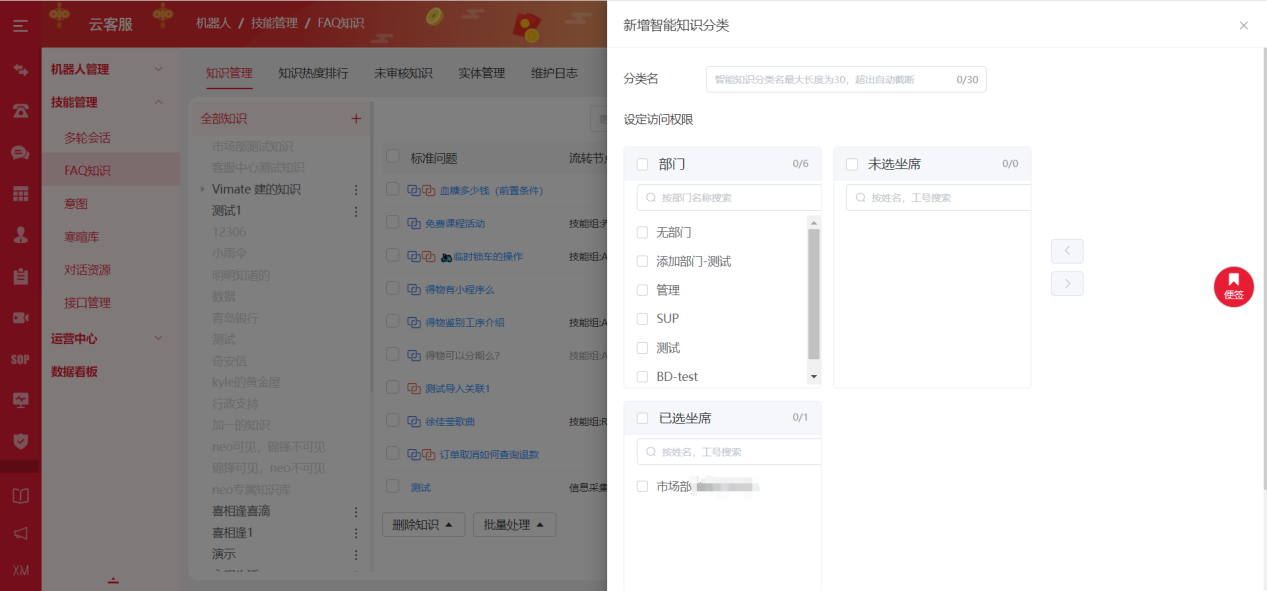
Task: Click the 按部门名称搜索 search field
Action: (x=729, y=198)
